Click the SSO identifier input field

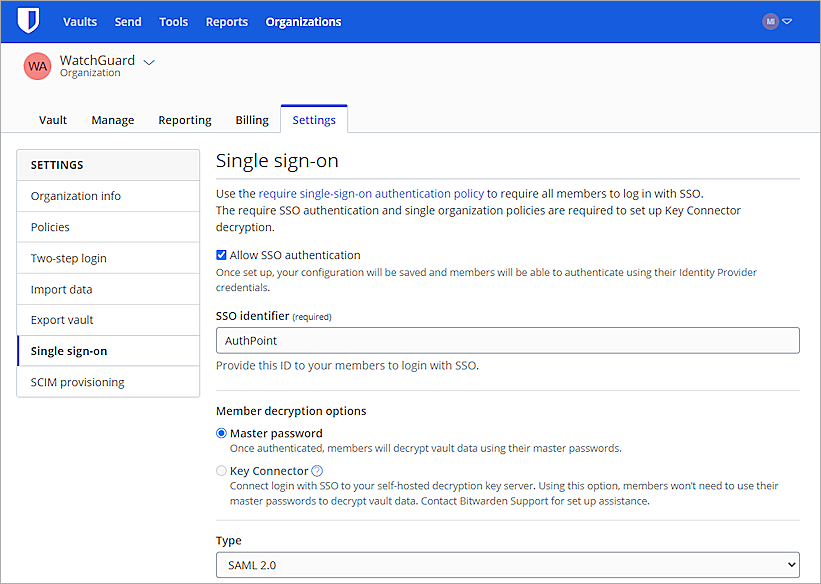pos(506,340)
